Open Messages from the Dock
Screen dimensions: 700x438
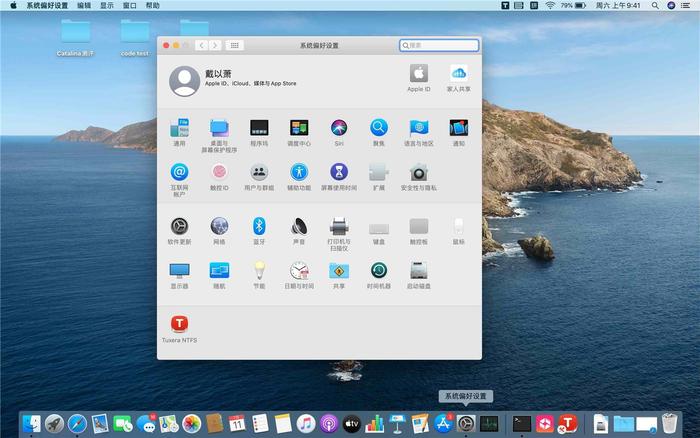(x=146, y=424)
